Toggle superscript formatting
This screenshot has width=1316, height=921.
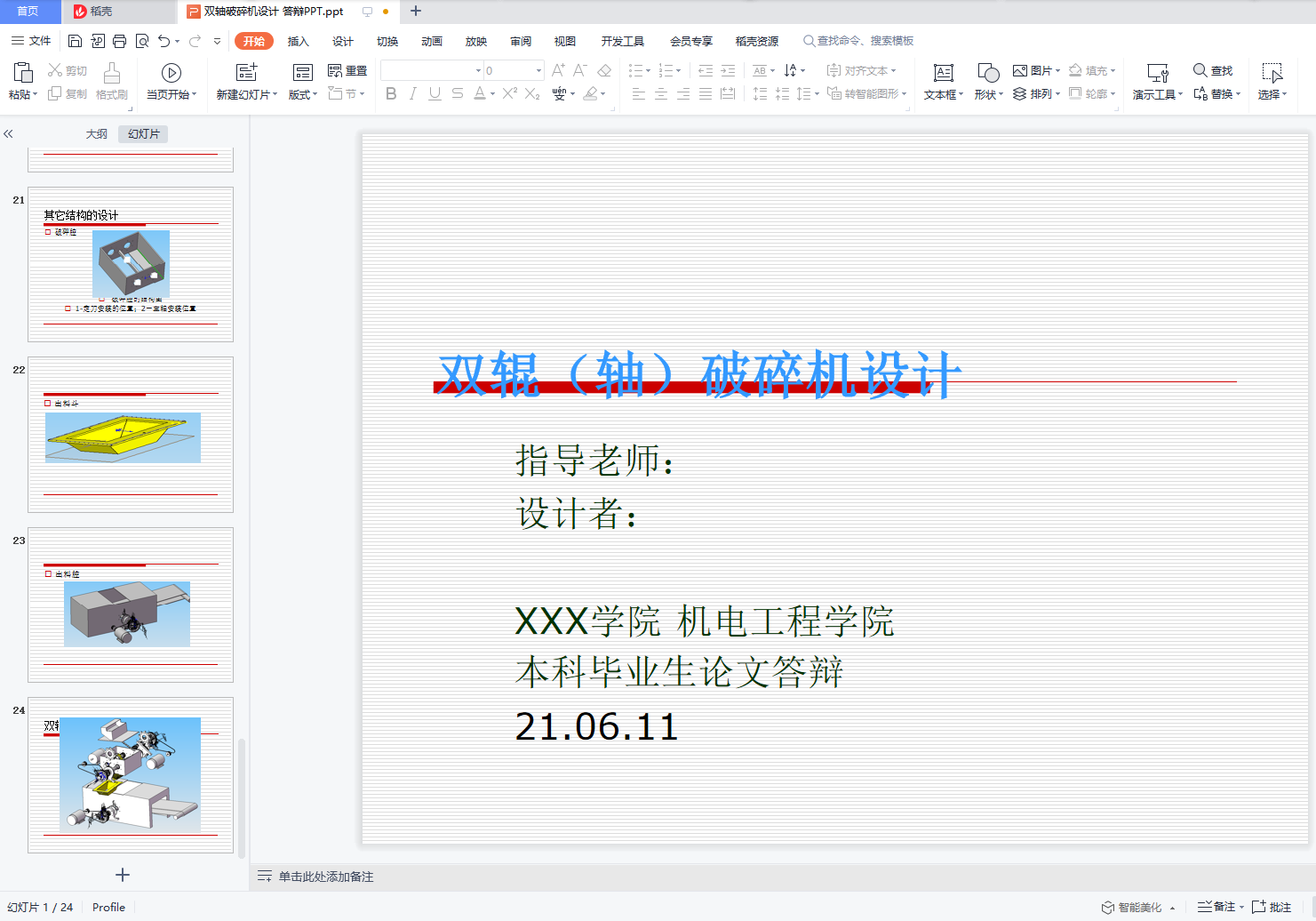click(x=509, y=94)
